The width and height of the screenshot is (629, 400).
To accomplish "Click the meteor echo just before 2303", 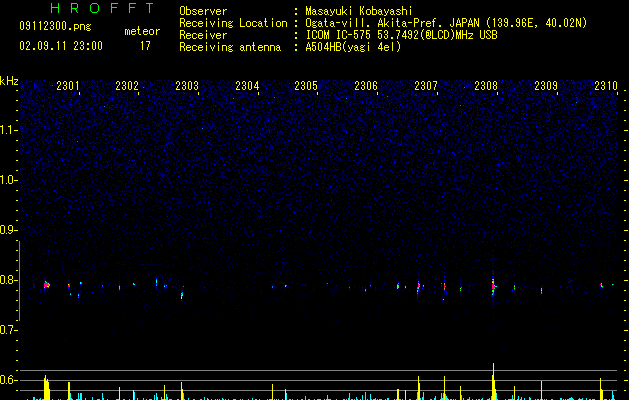I will tap(182, 295).
